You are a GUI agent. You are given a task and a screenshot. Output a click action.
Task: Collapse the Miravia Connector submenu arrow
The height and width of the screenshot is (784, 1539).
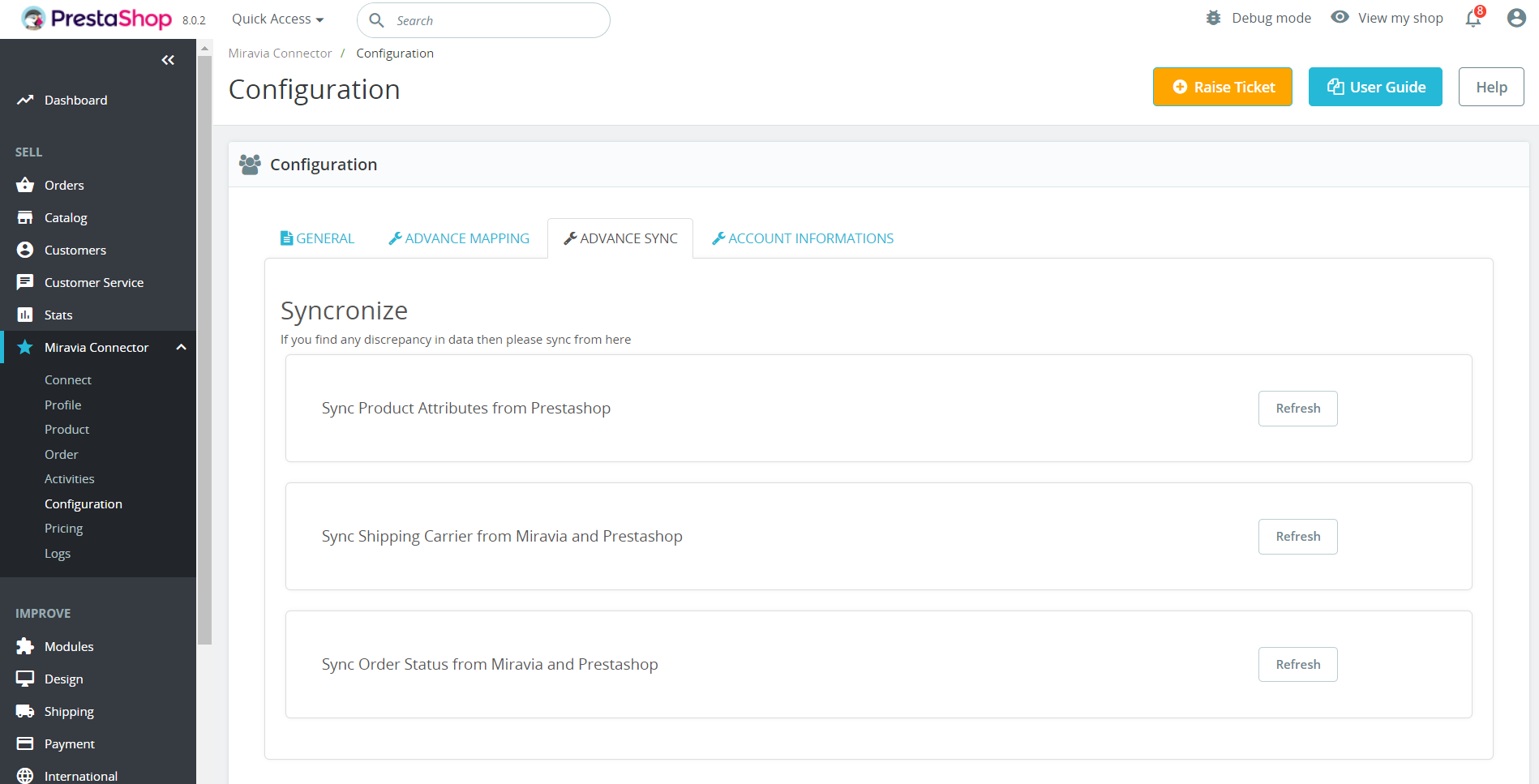coord(182,347)
